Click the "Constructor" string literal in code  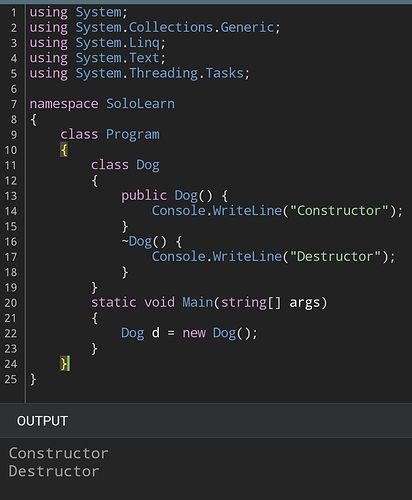pos(339,211)
